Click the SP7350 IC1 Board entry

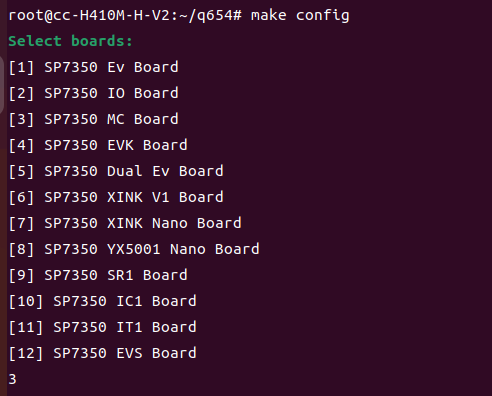pyautogui.click(x=103, y=301)
